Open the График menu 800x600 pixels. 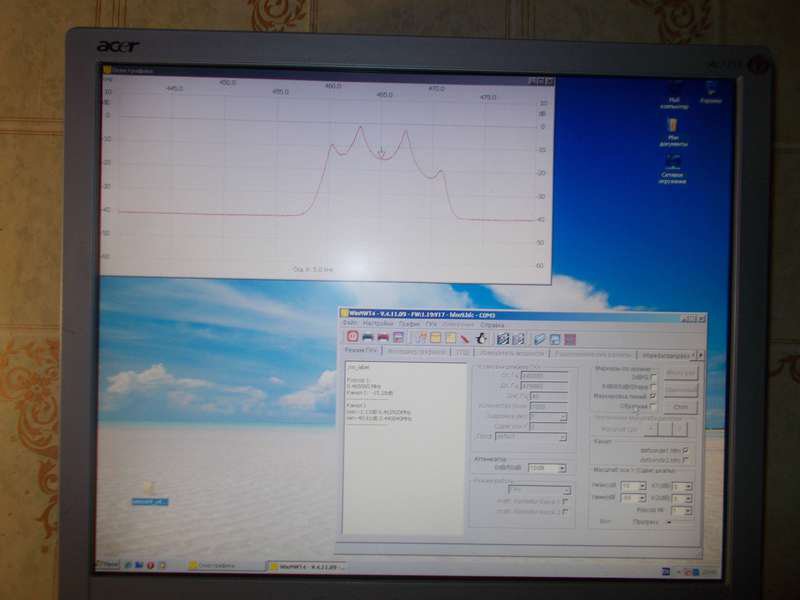coord(409,324)
